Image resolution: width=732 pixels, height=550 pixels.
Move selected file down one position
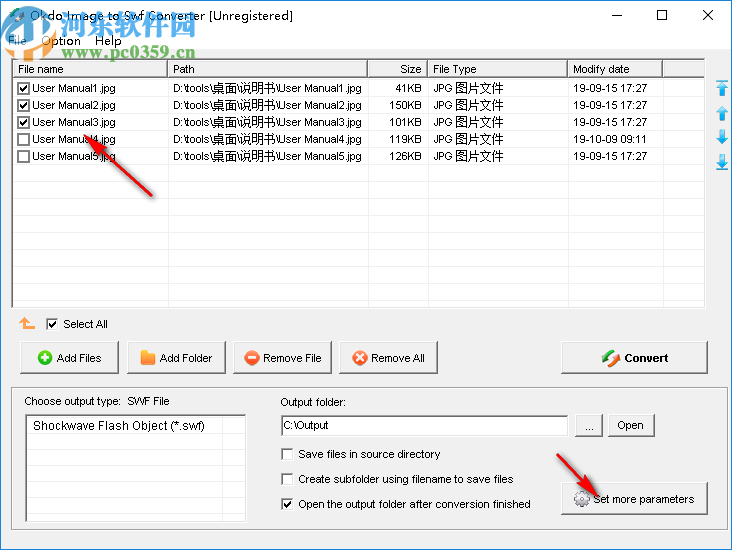click(722, 137)
